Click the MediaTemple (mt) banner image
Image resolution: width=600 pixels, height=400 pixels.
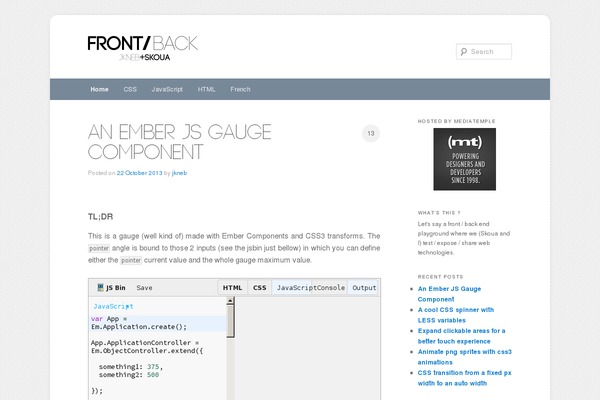(465, 159)
